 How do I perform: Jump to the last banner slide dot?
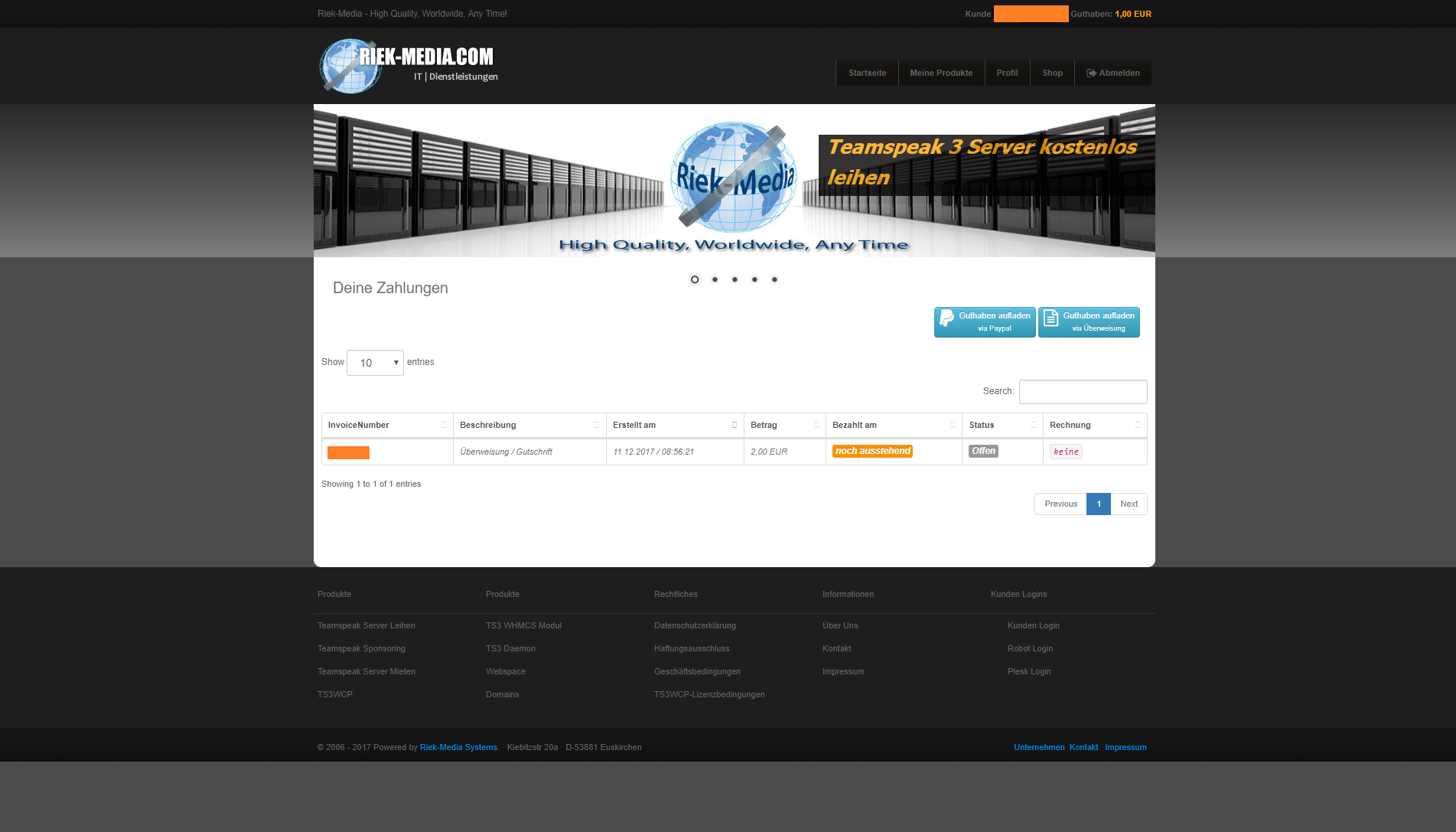774,279
